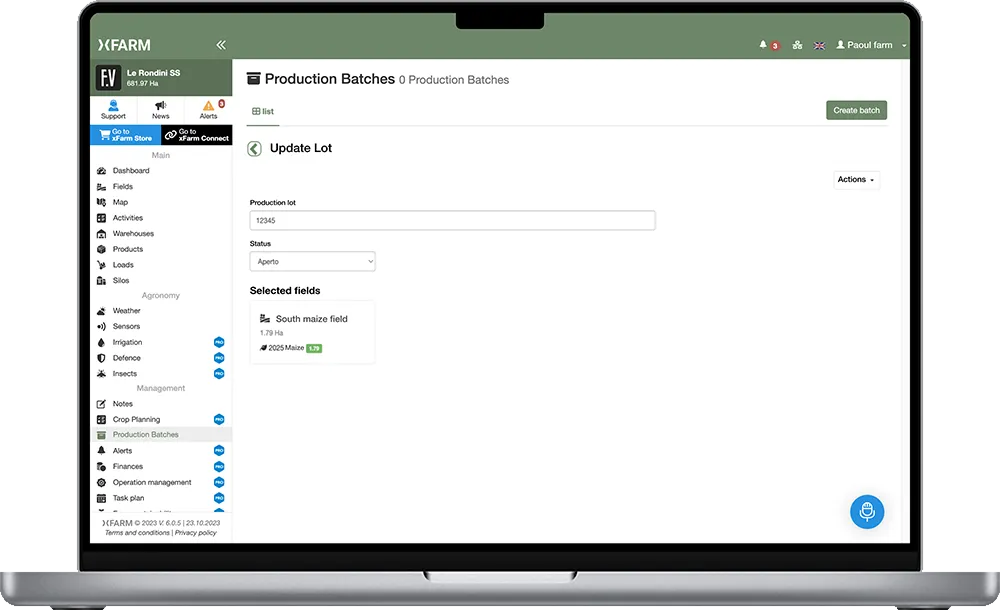Open the Map view
This screenshot has width=1000, height=610.
118,202
